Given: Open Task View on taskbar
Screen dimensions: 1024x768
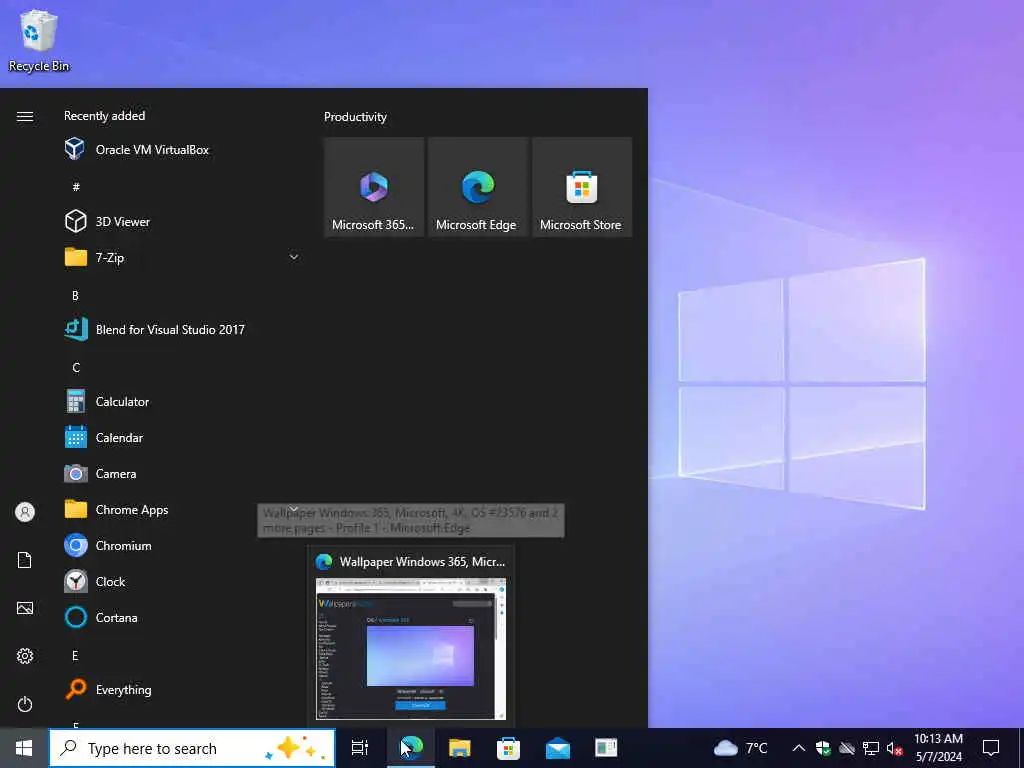Looking at the screenshot, I should click(360, 748).
